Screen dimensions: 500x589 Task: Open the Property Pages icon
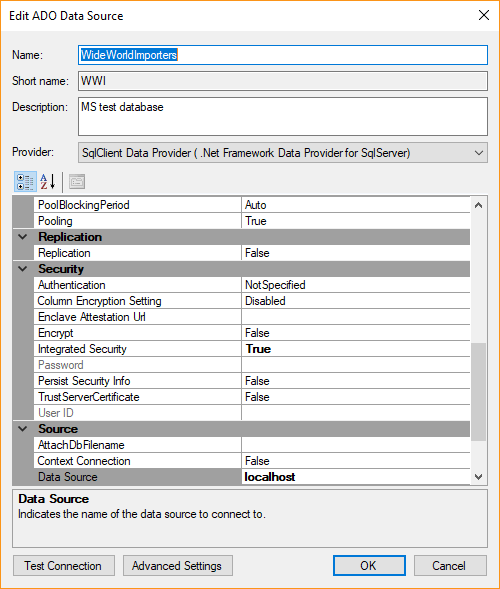point(77,182)
